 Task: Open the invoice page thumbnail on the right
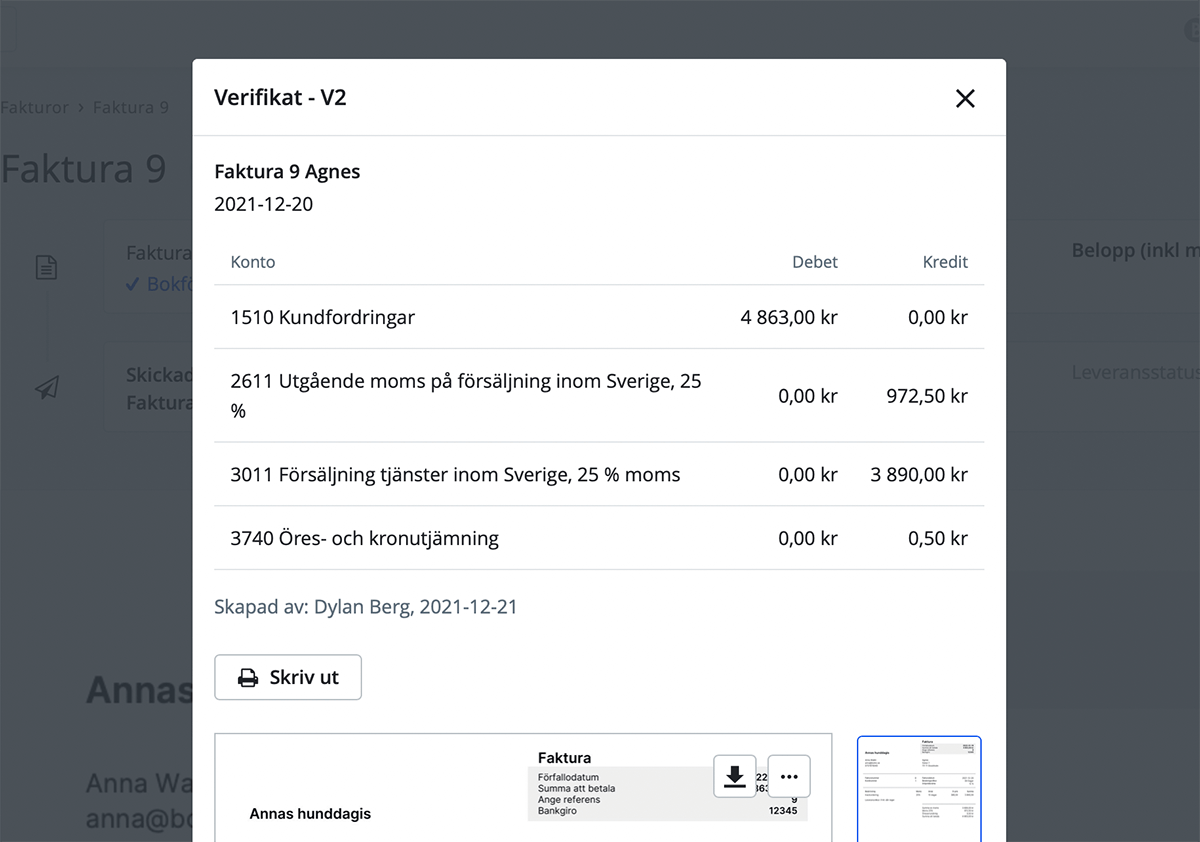pos(919,789)
